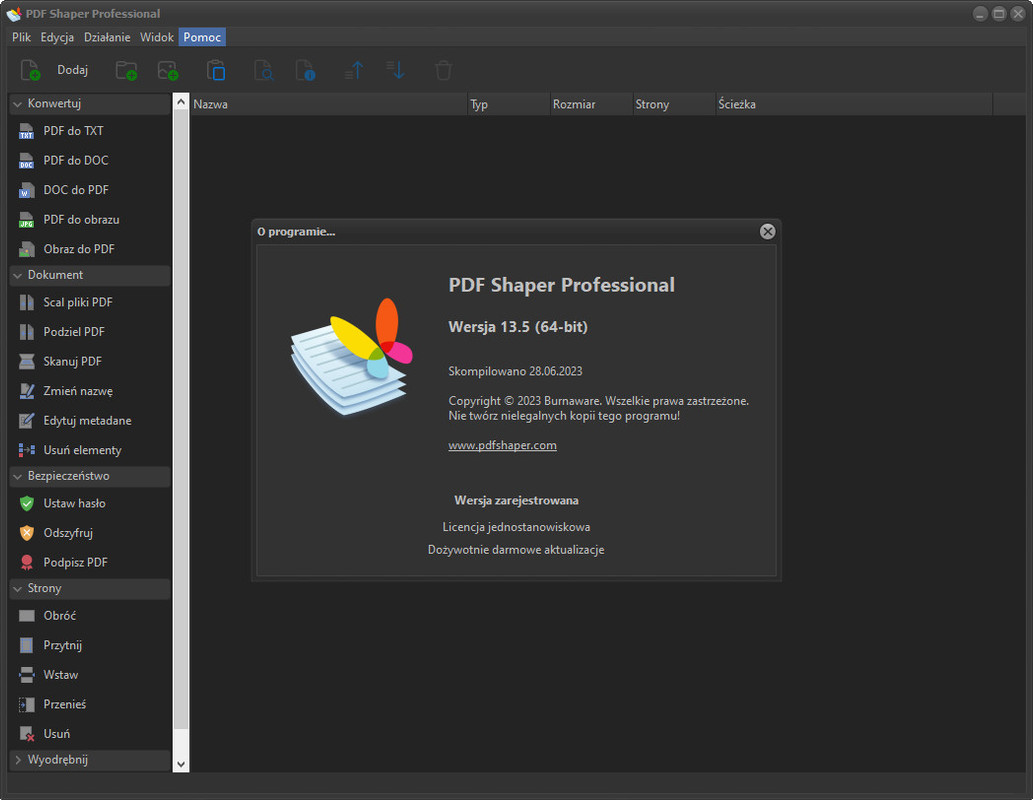Click the PDF do DOC icon
Viewport: 1033px width, 800px height.
point(26,161)
